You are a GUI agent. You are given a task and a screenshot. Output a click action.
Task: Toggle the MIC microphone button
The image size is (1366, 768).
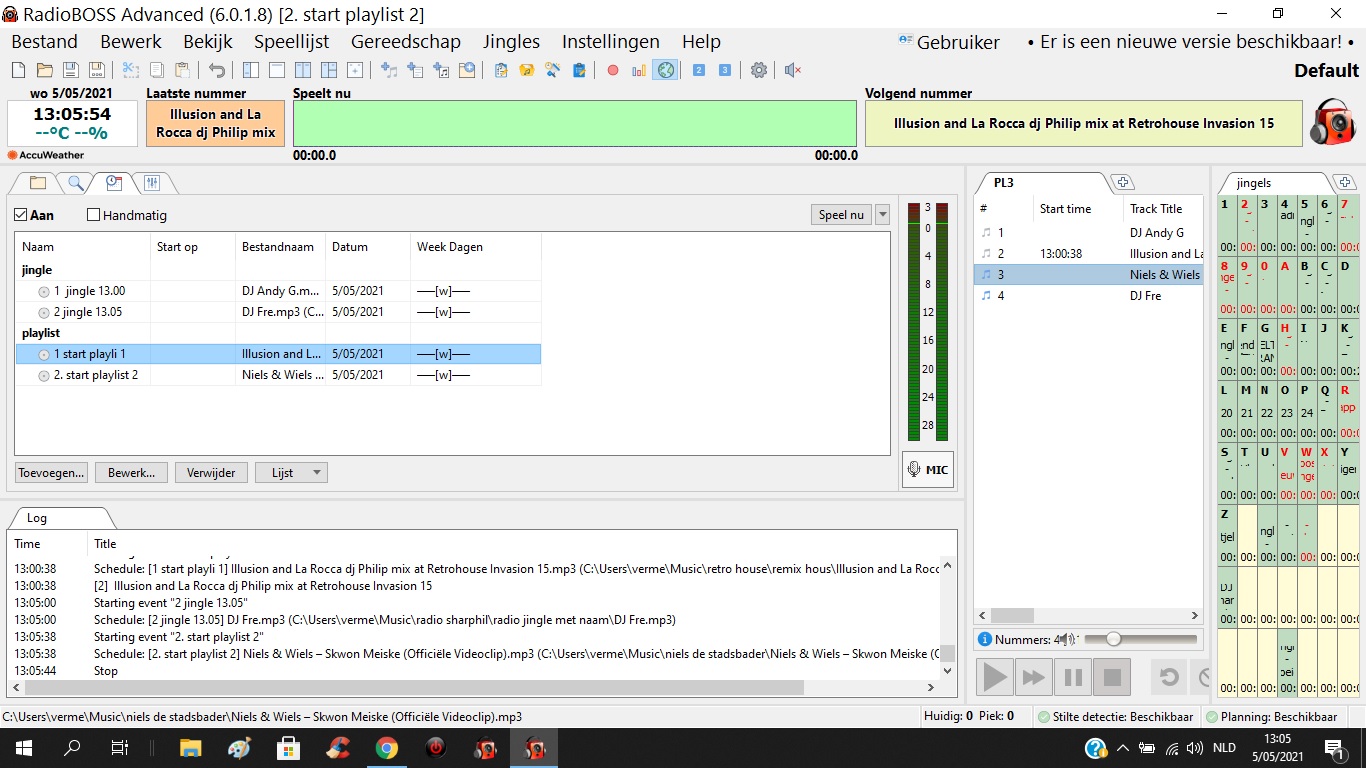click(x=927, y=470)
